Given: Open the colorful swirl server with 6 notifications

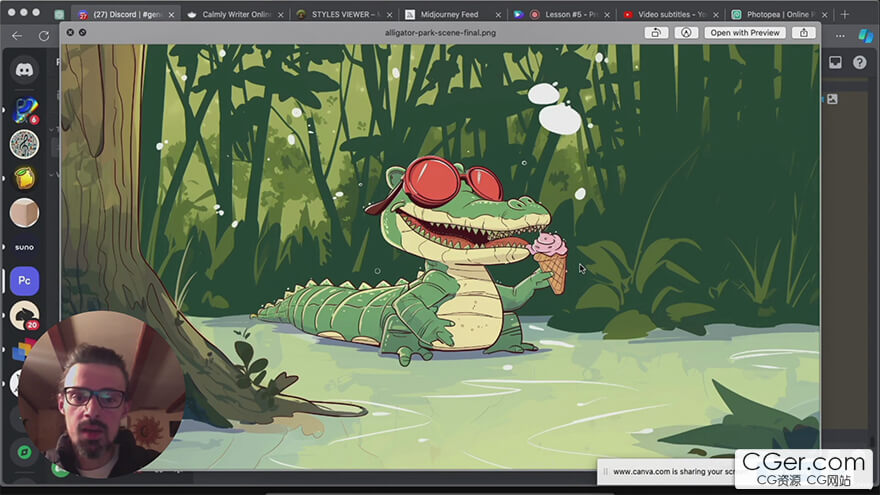Looking at the screenshot, I should click(25, 111).
